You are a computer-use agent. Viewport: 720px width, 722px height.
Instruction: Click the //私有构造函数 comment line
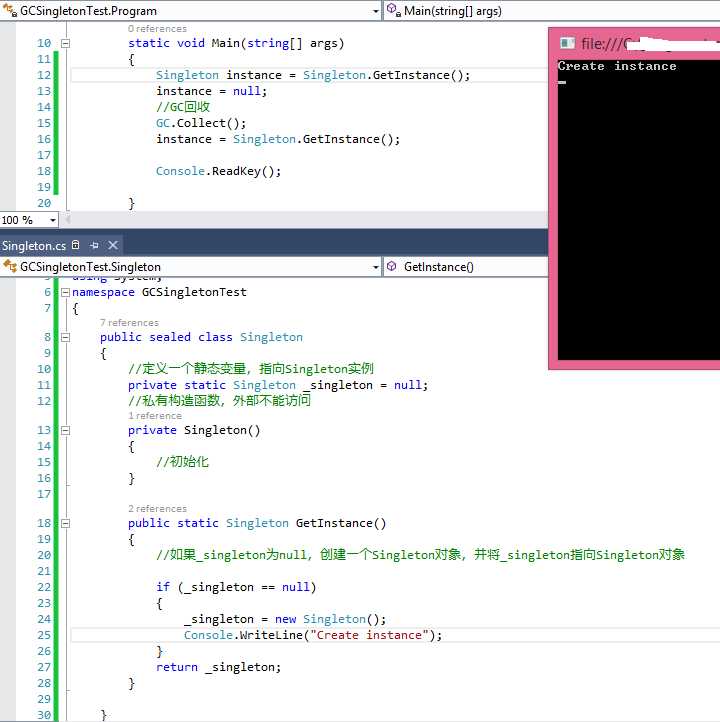coord(220,400)
